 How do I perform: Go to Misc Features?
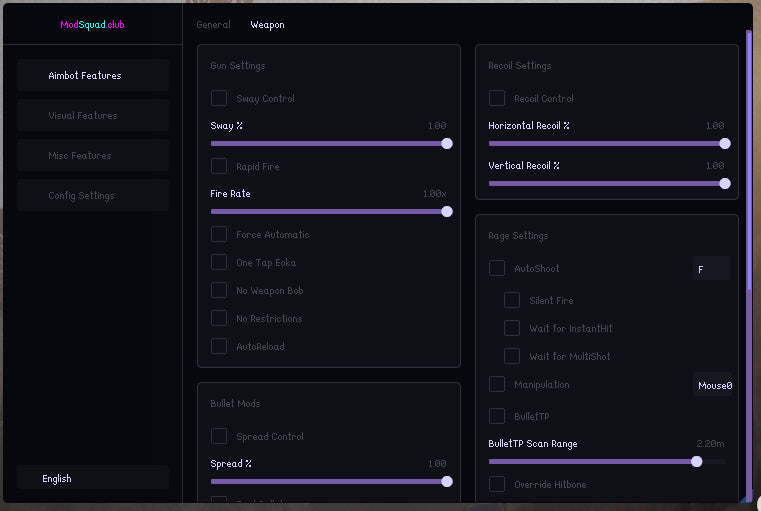coord(92,155)
